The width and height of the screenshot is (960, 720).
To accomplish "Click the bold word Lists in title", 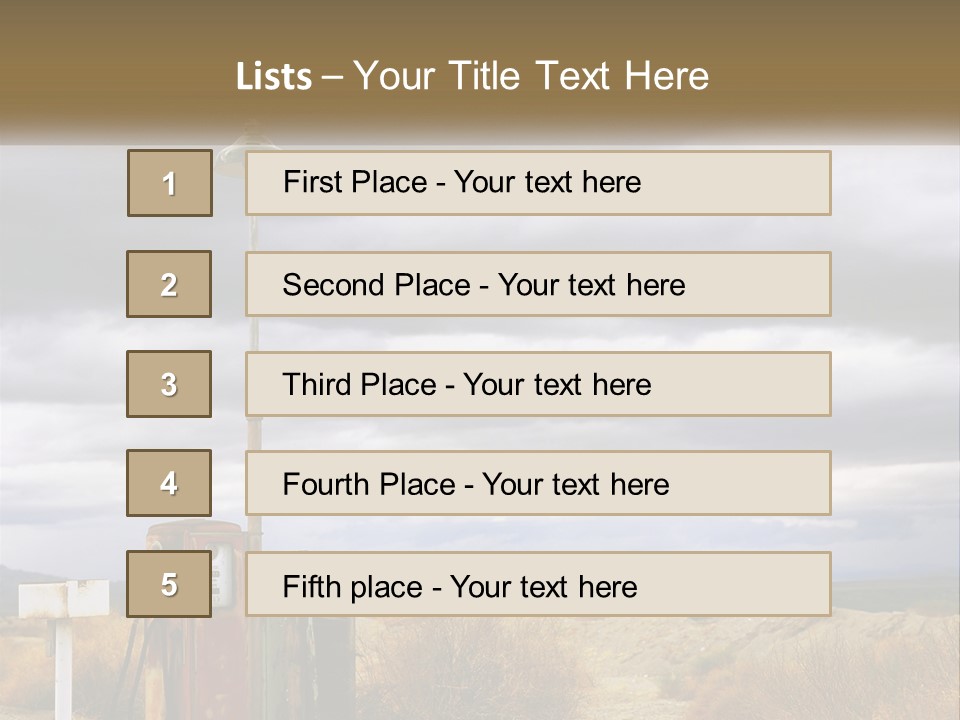I will [x=274, y=77].
